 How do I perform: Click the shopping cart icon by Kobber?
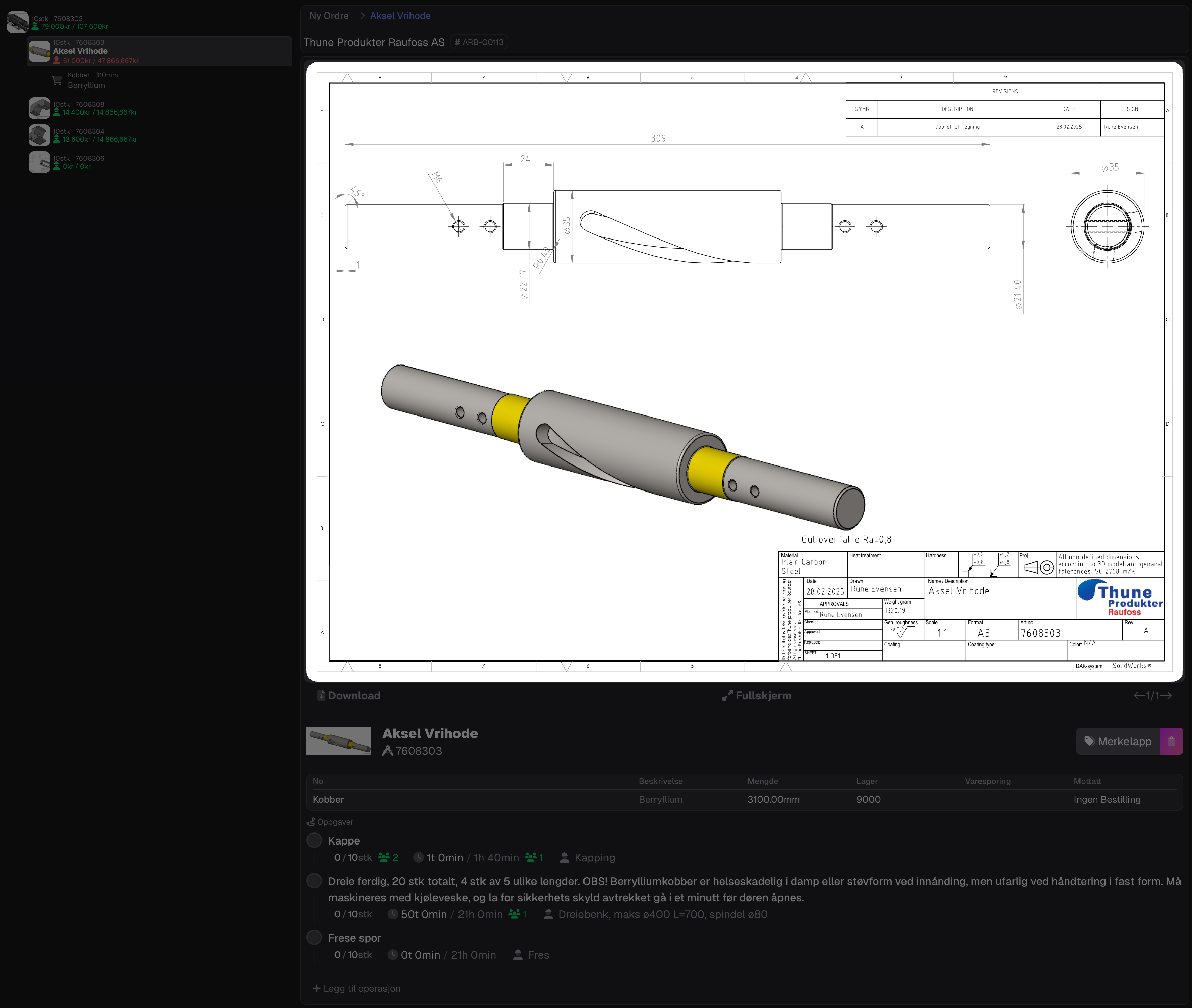[57, 81]
